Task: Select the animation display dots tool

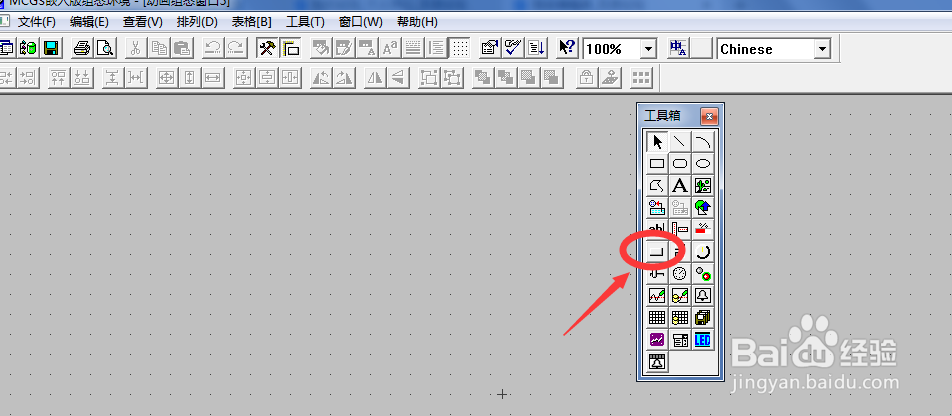Action: pyautogui.click(x=702, y=273)
